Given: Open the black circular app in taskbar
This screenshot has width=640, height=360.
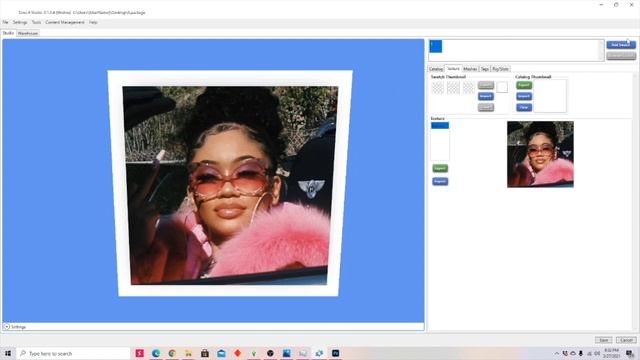Looking at the screenshot, I should point(270,353).
